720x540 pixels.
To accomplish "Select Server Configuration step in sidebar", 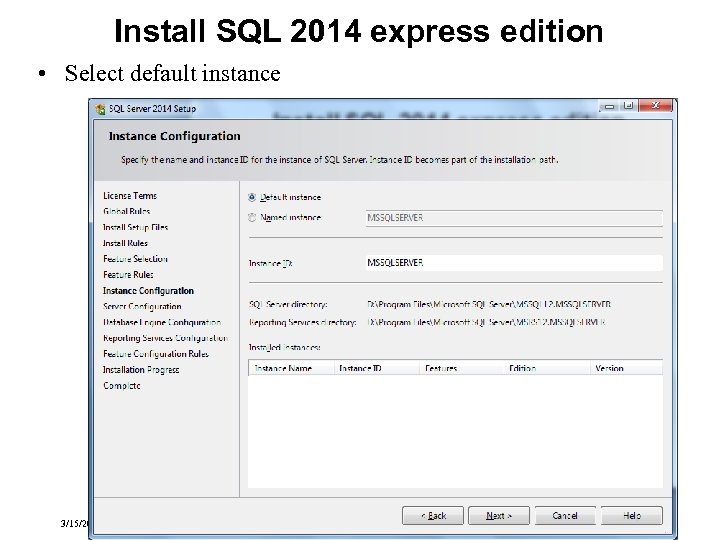I will click(x=142, y=306).
